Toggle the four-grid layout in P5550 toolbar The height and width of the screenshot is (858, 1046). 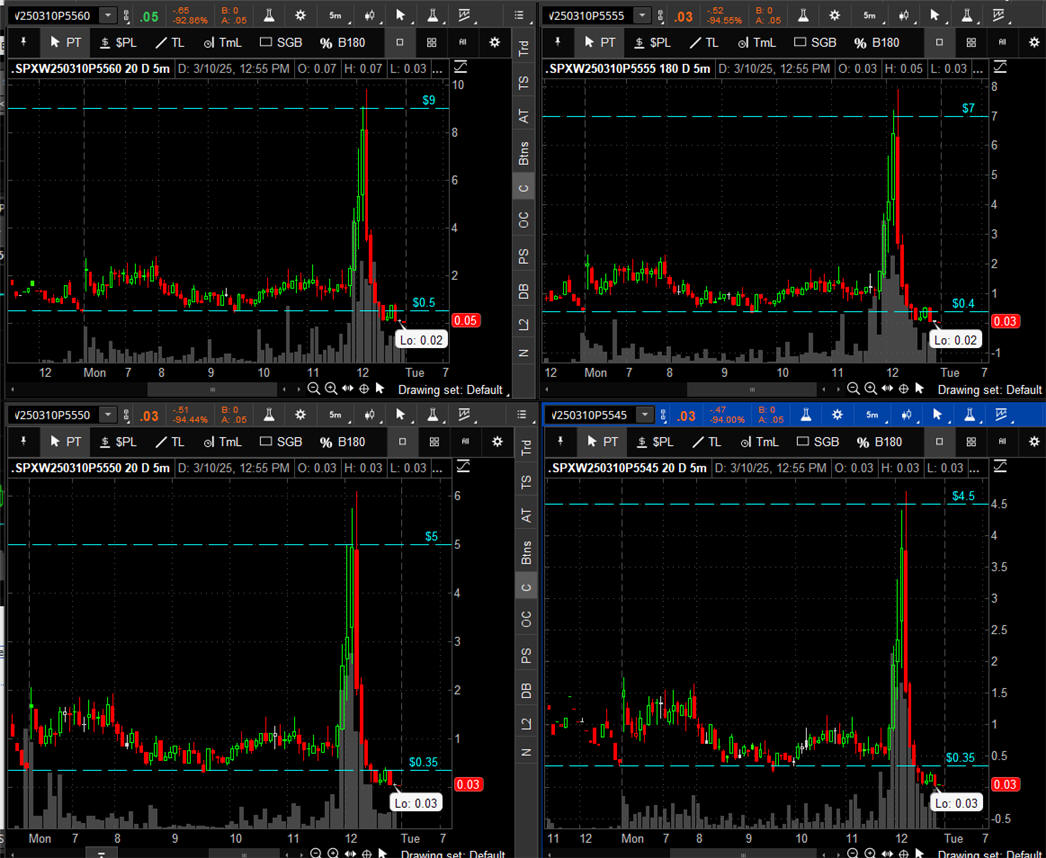pyautogui.click(x=431, y=441)
